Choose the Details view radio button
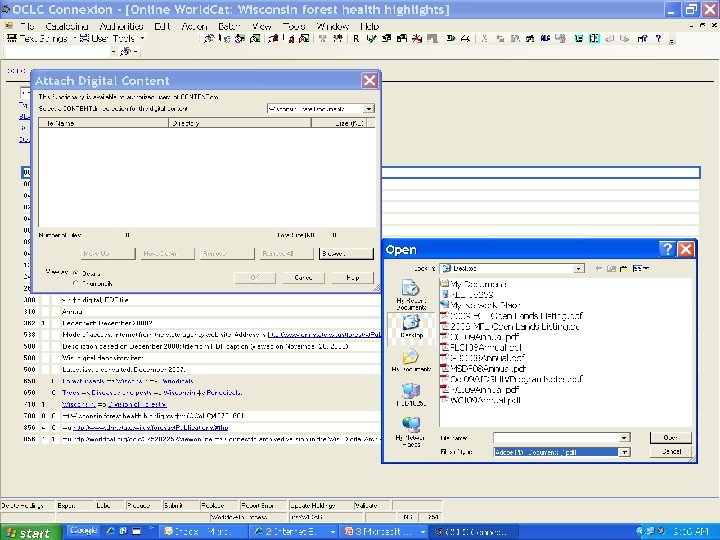 (76, 273)
